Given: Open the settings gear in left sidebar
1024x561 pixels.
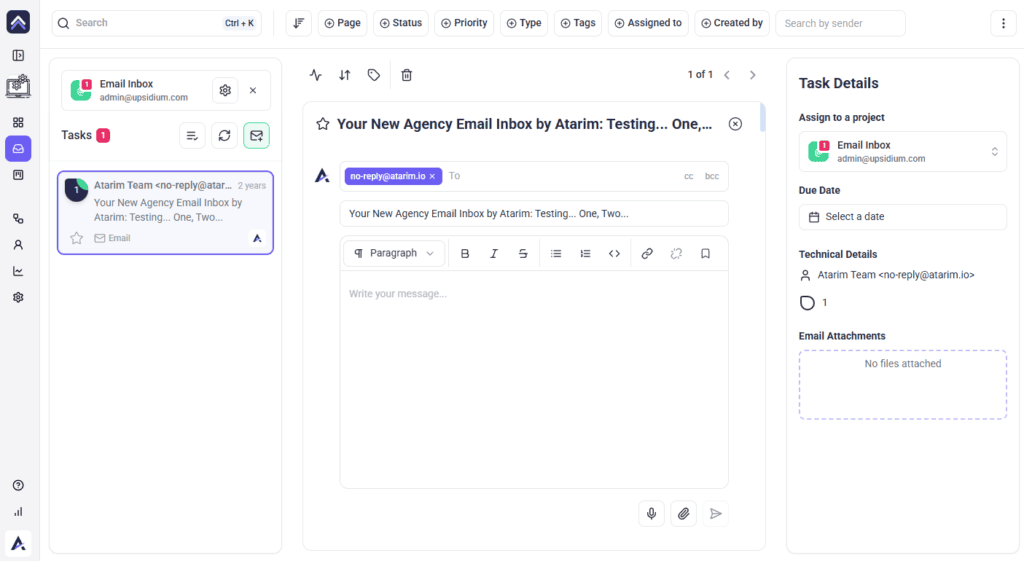Looking at the screenshot, I should [18, 297].
